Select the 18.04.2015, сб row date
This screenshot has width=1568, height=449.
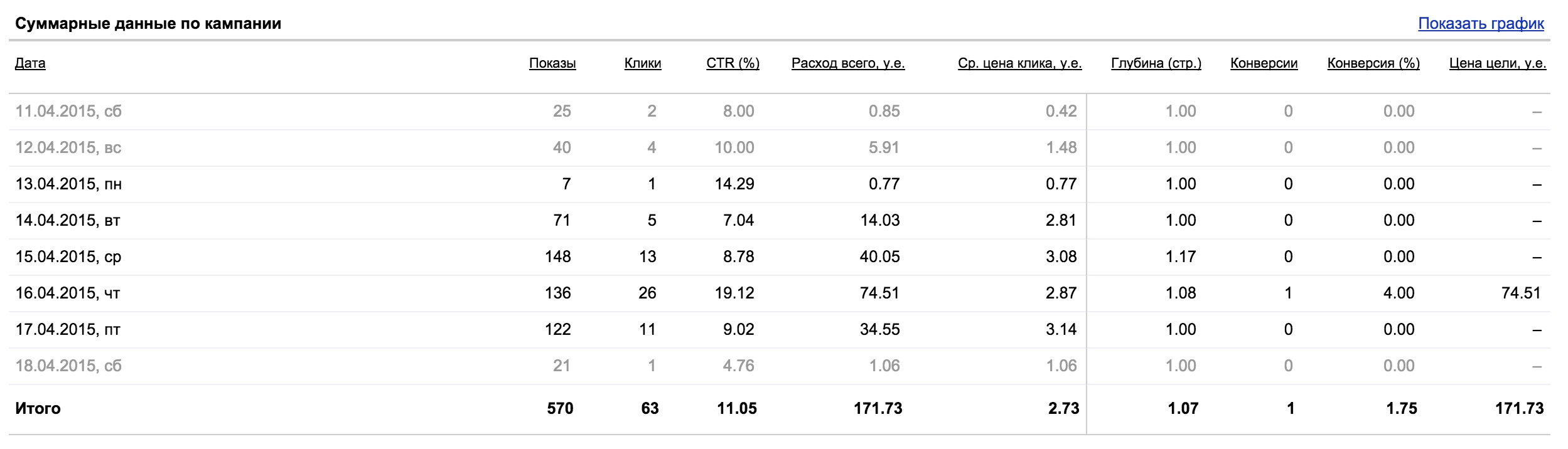(68, 366)
